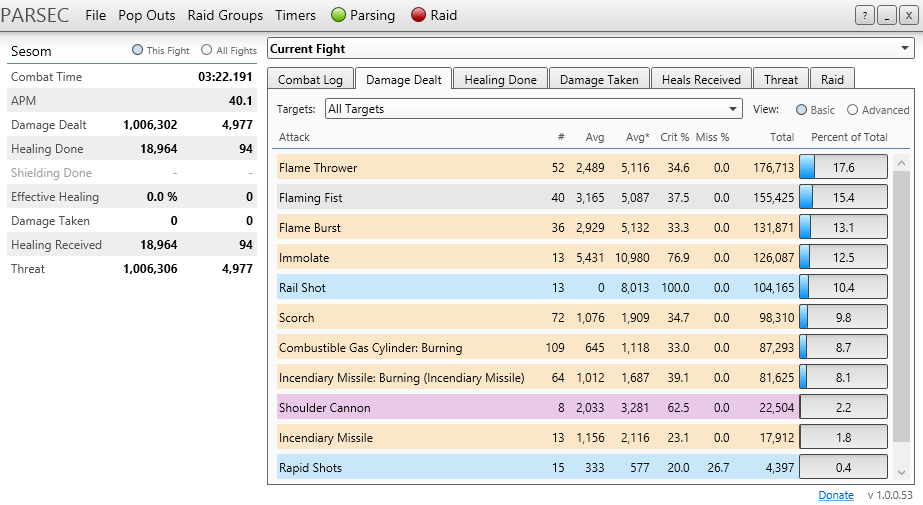The width and height of the screenshot is (923, 505).
Task: Switch to the Raid tab
Action: click(x=832, y=79)
